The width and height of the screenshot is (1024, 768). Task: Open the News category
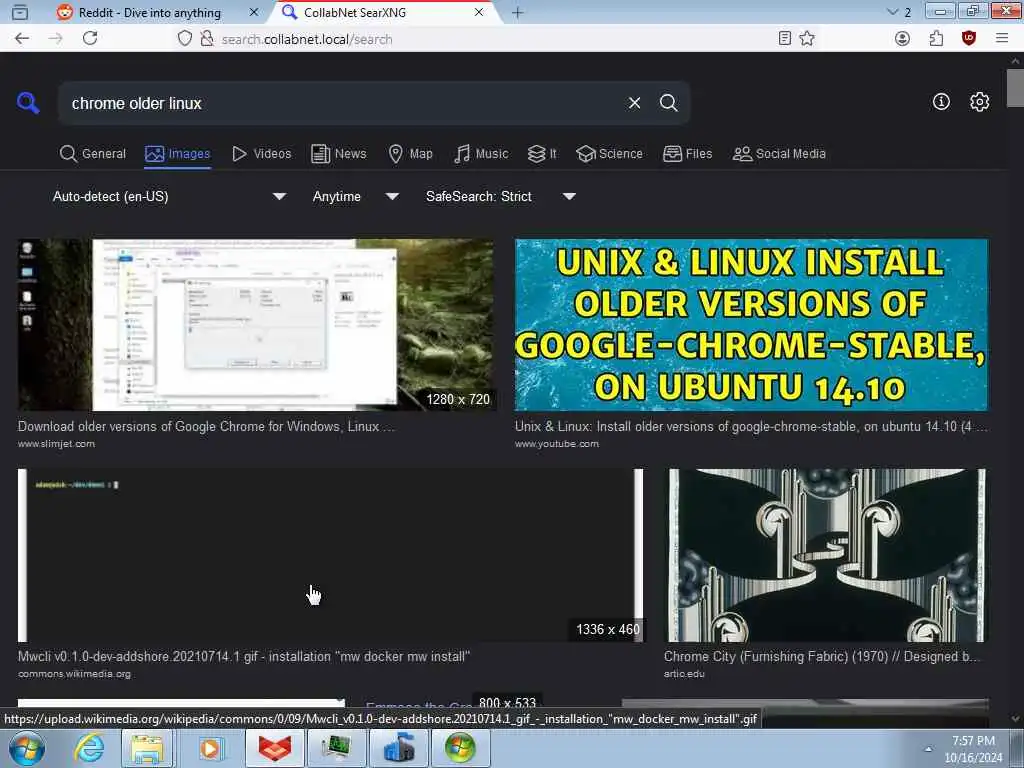coord(338,153)
